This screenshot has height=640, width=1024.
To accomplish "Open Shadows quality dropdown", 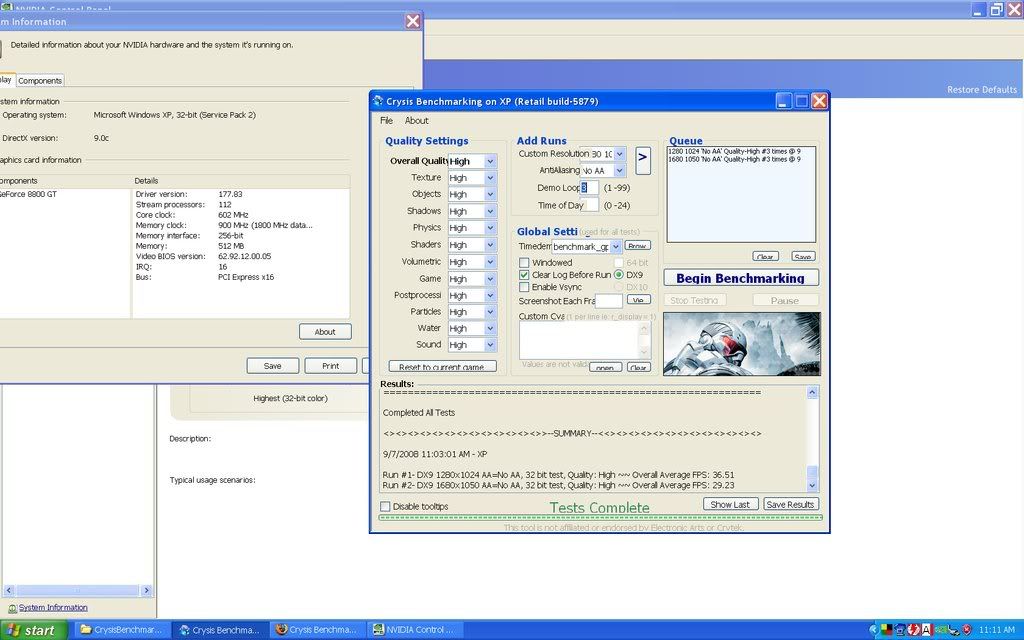I will pos(490,212).
